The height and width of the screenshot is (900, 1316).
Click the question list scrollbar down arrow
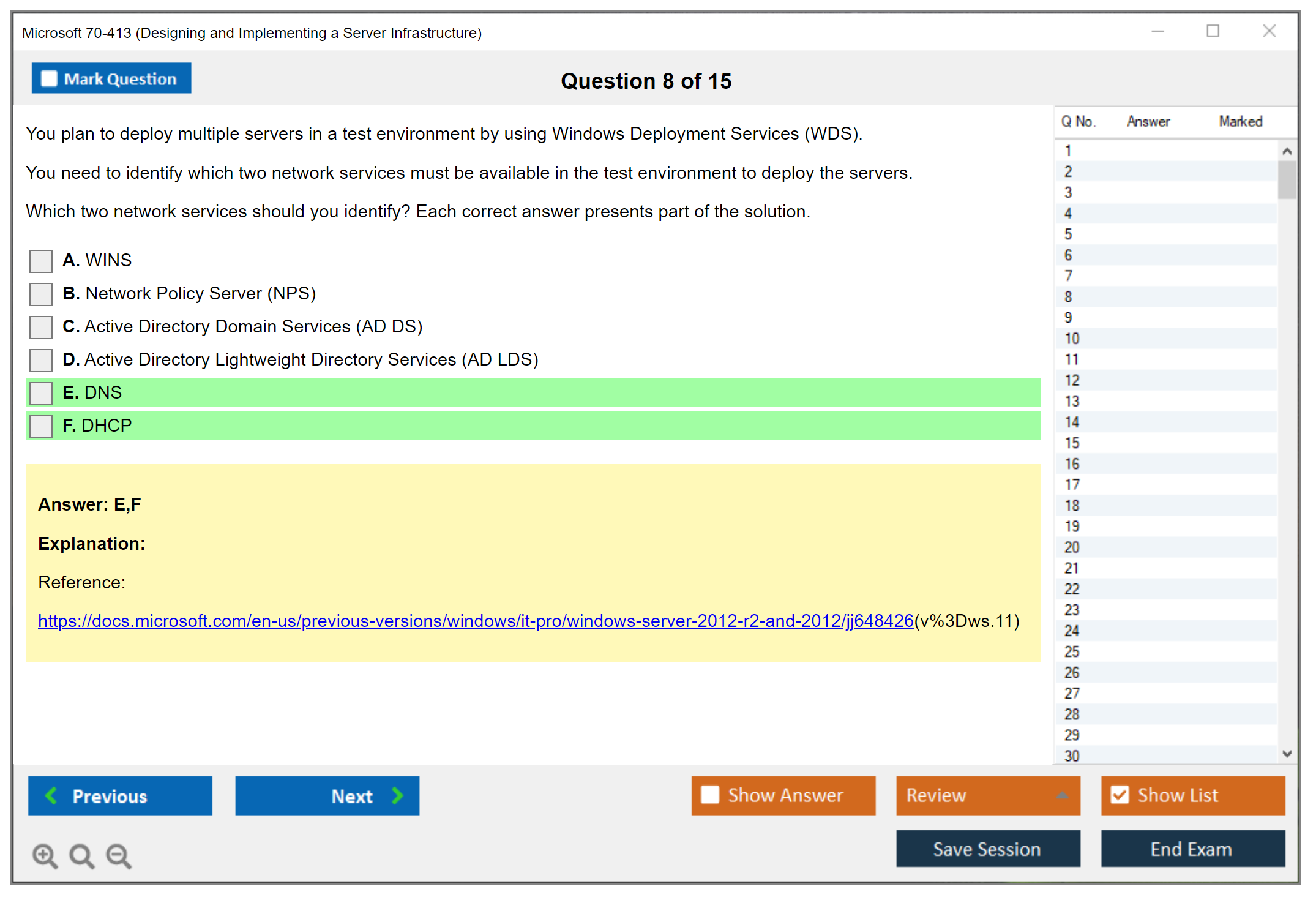pyautogui.click(x=1287, y=754)
